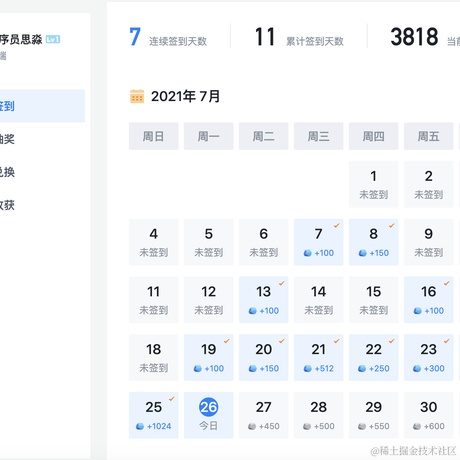The image size is (460, 460).
Task: Select calendar day 12
Action: (209, 300)
